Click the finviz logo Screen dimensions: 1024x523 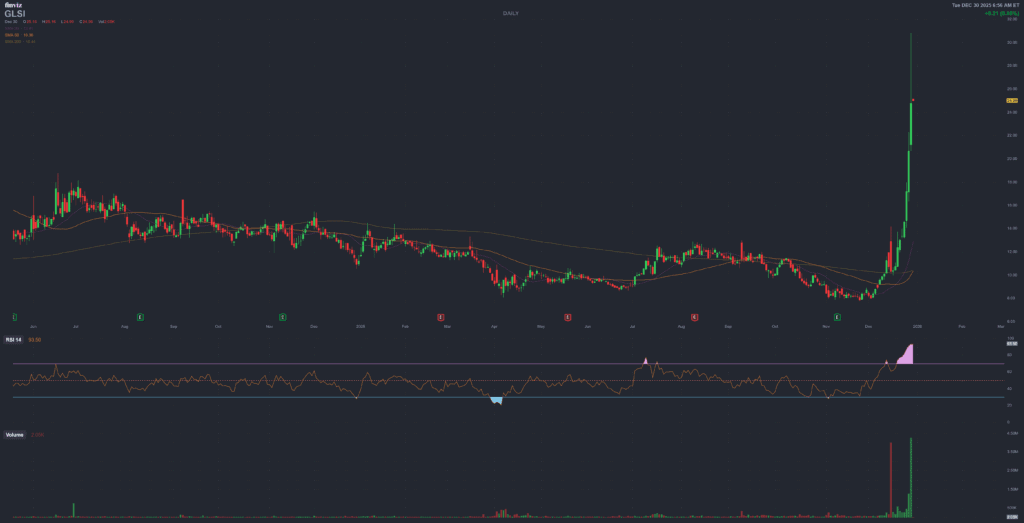coord(13,5)
